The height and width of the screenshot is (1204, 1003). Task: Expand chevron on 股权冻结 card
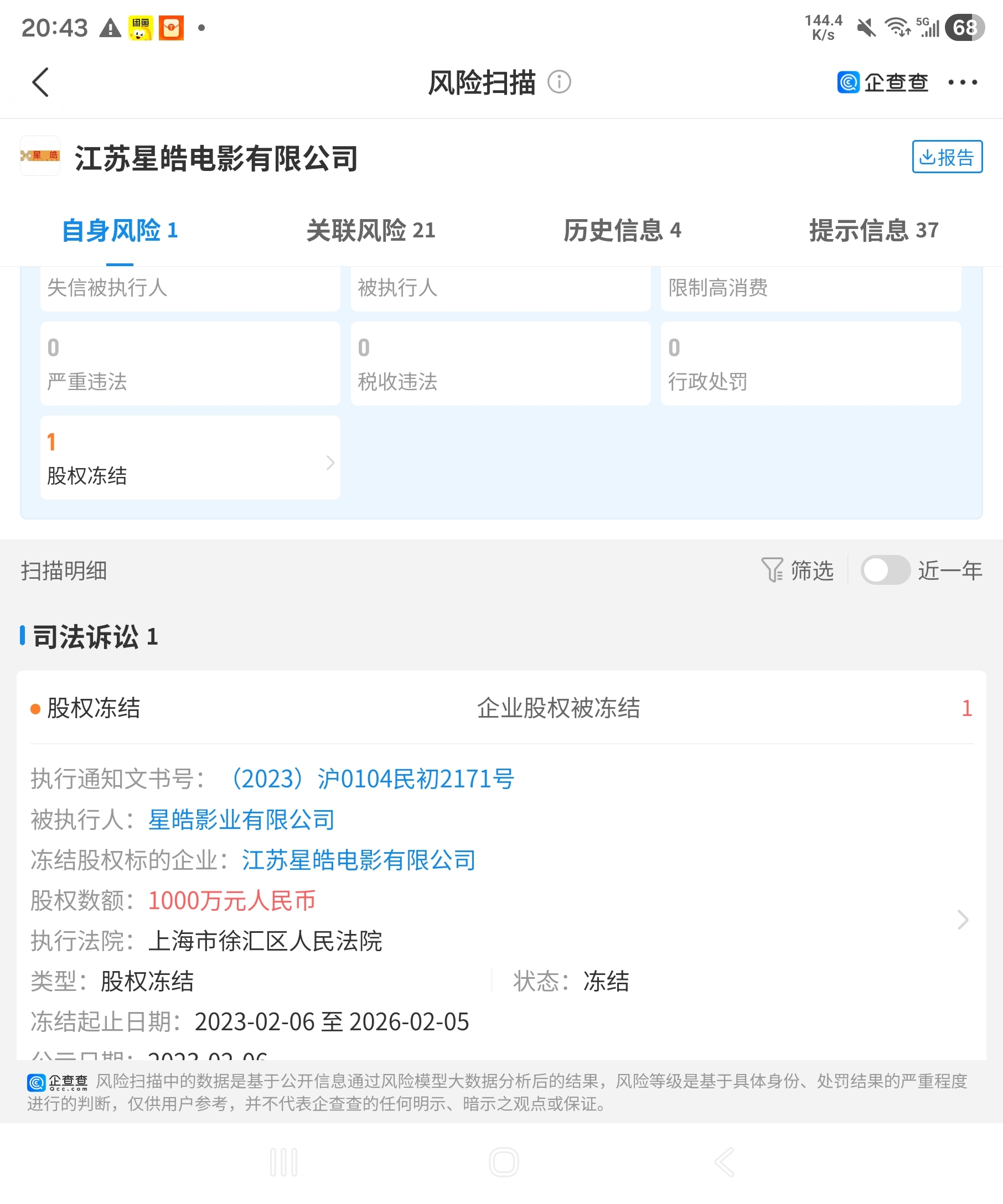pos(330,463)
